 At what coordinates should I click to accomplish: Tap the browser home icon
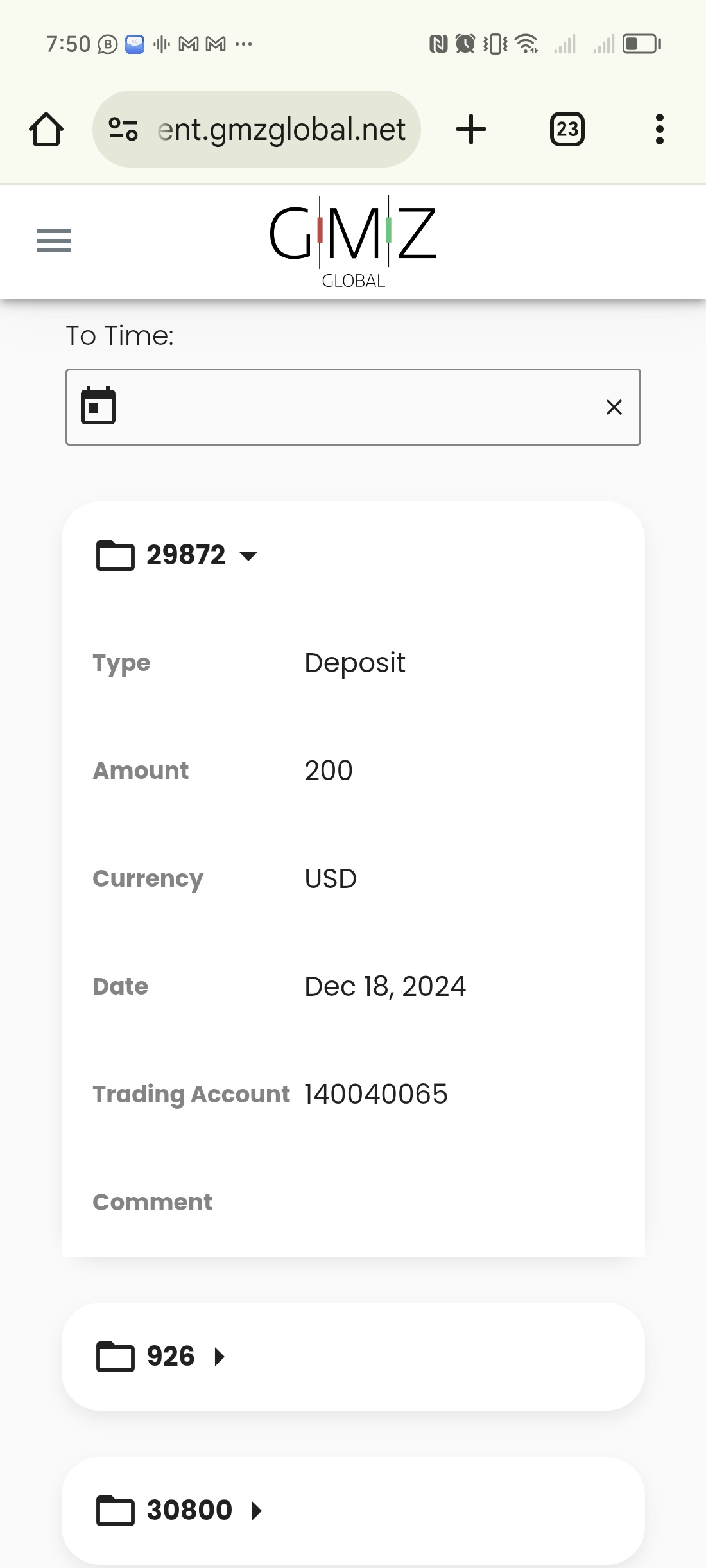point(46,130)
